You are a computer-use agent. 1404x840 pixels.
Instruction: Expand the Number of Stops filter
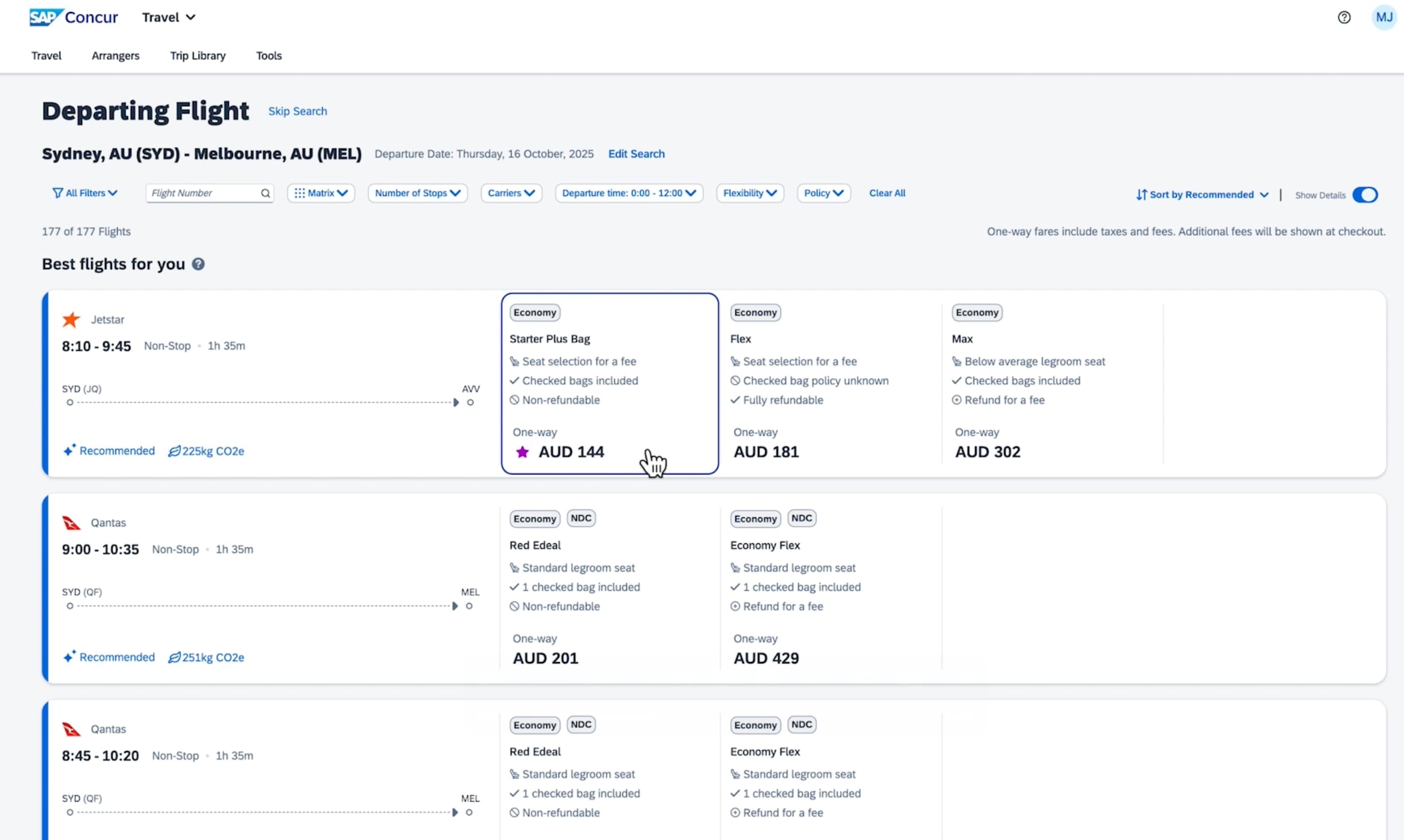(x=418, y=193)
